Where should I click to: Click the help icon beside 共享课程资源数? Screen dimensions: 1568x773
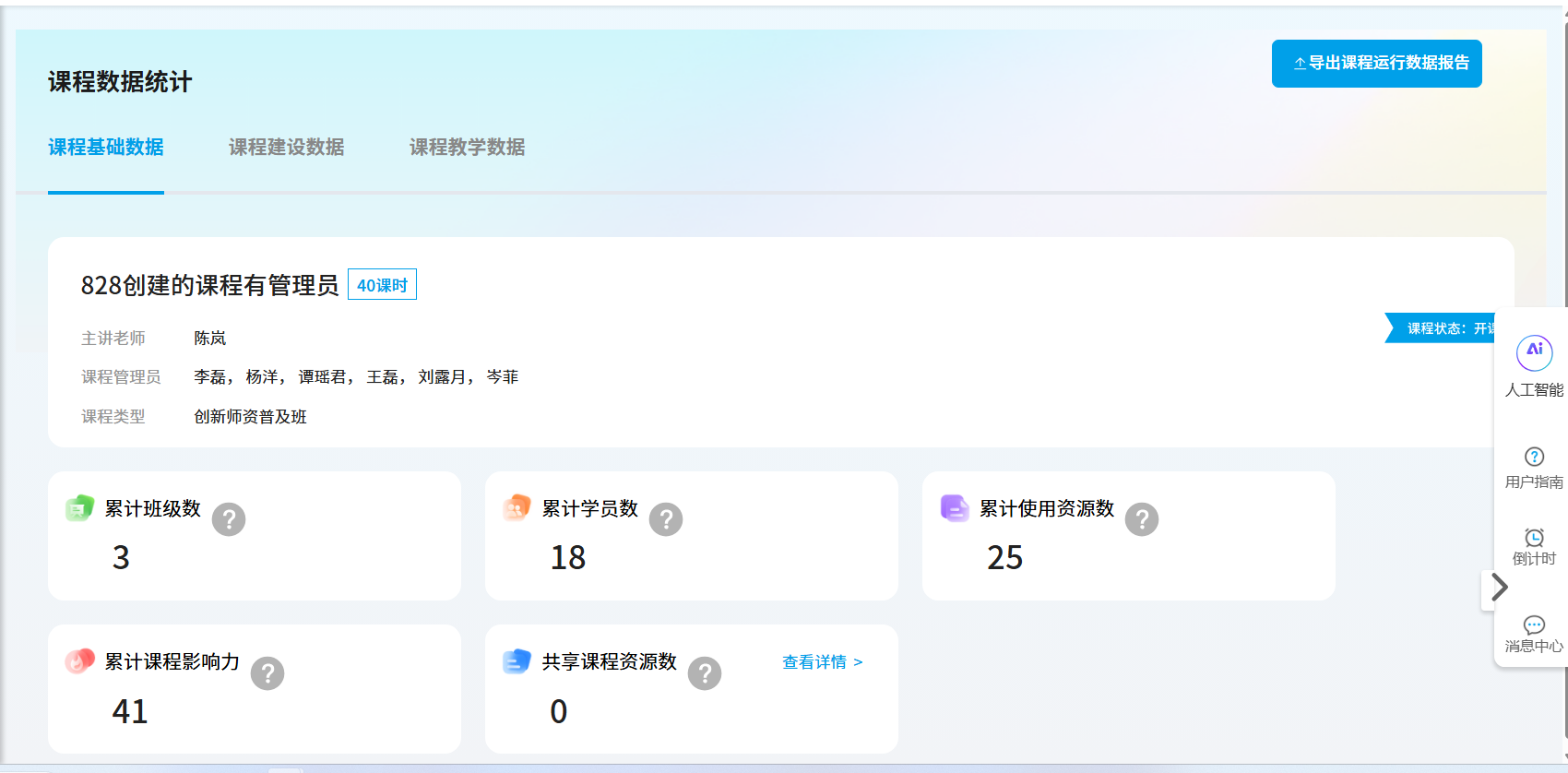[x=705, y=673]
